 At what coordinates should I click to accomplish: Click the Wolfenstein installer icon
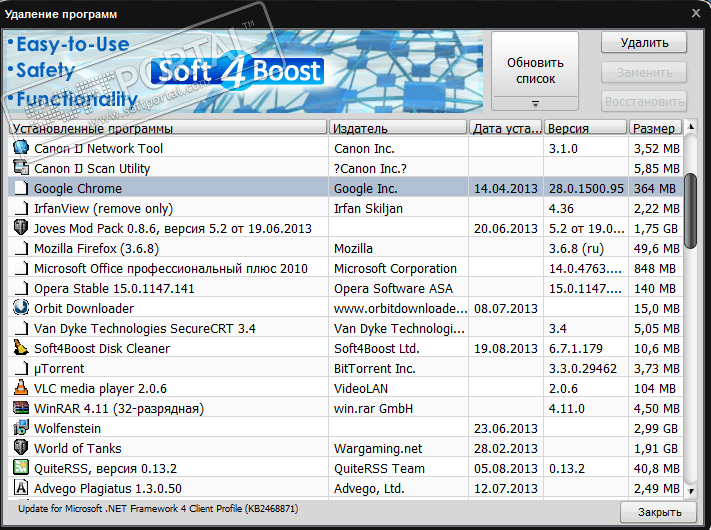(21, 428)
